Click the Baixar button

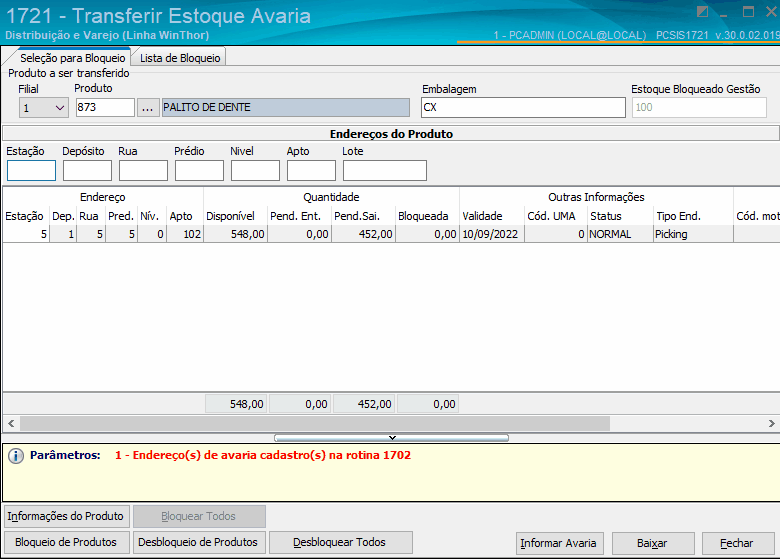(x=653, y=543)
